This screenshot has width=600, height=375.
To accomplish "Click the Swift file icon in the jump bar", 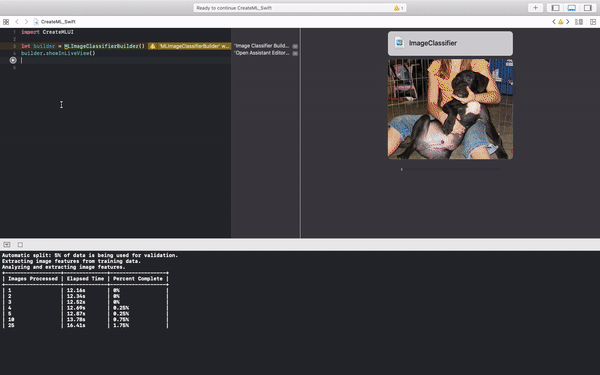I will [36, 22].
